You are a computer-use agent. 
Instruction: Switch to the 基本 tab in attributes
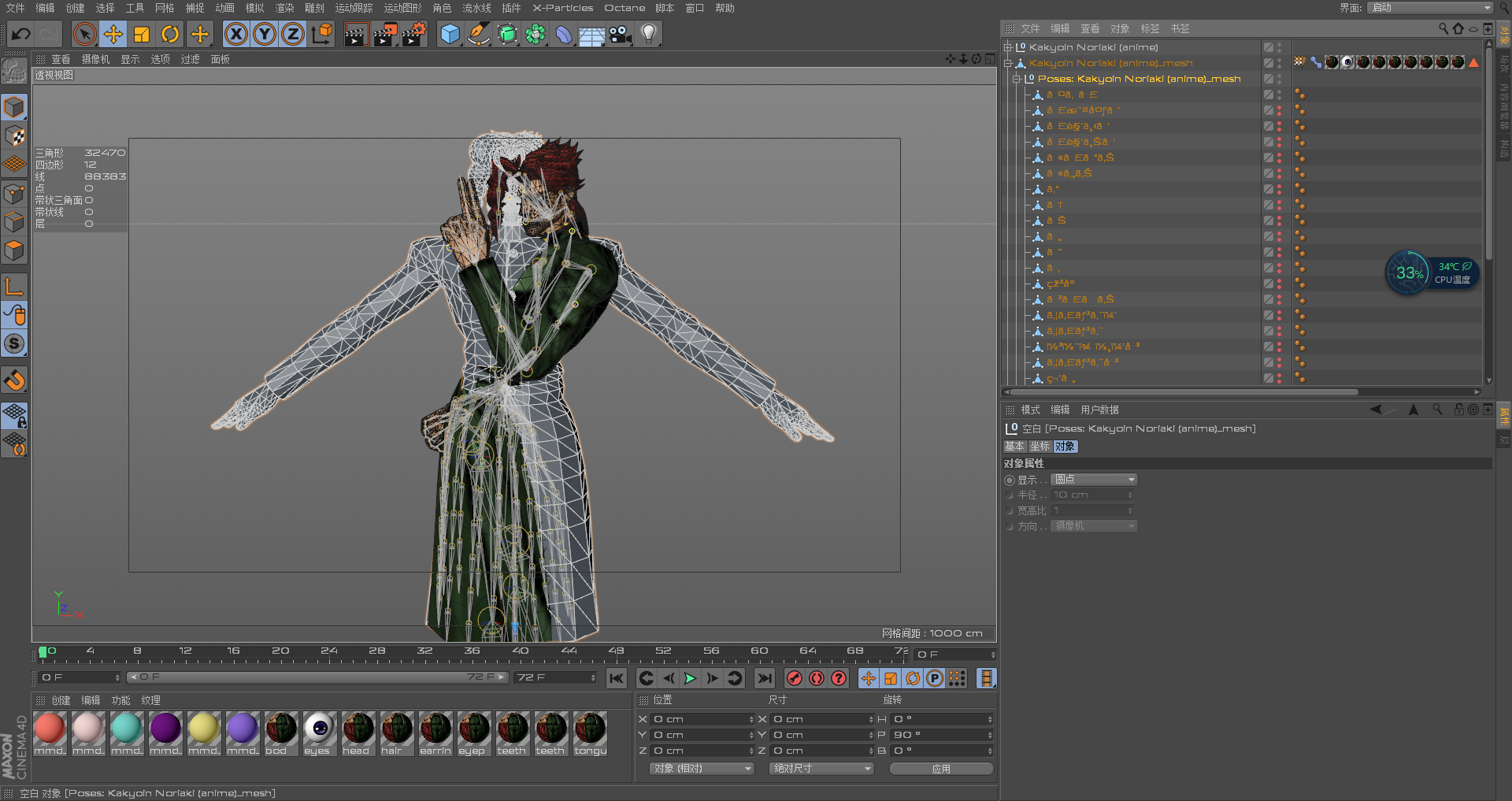pos(1014,447)
